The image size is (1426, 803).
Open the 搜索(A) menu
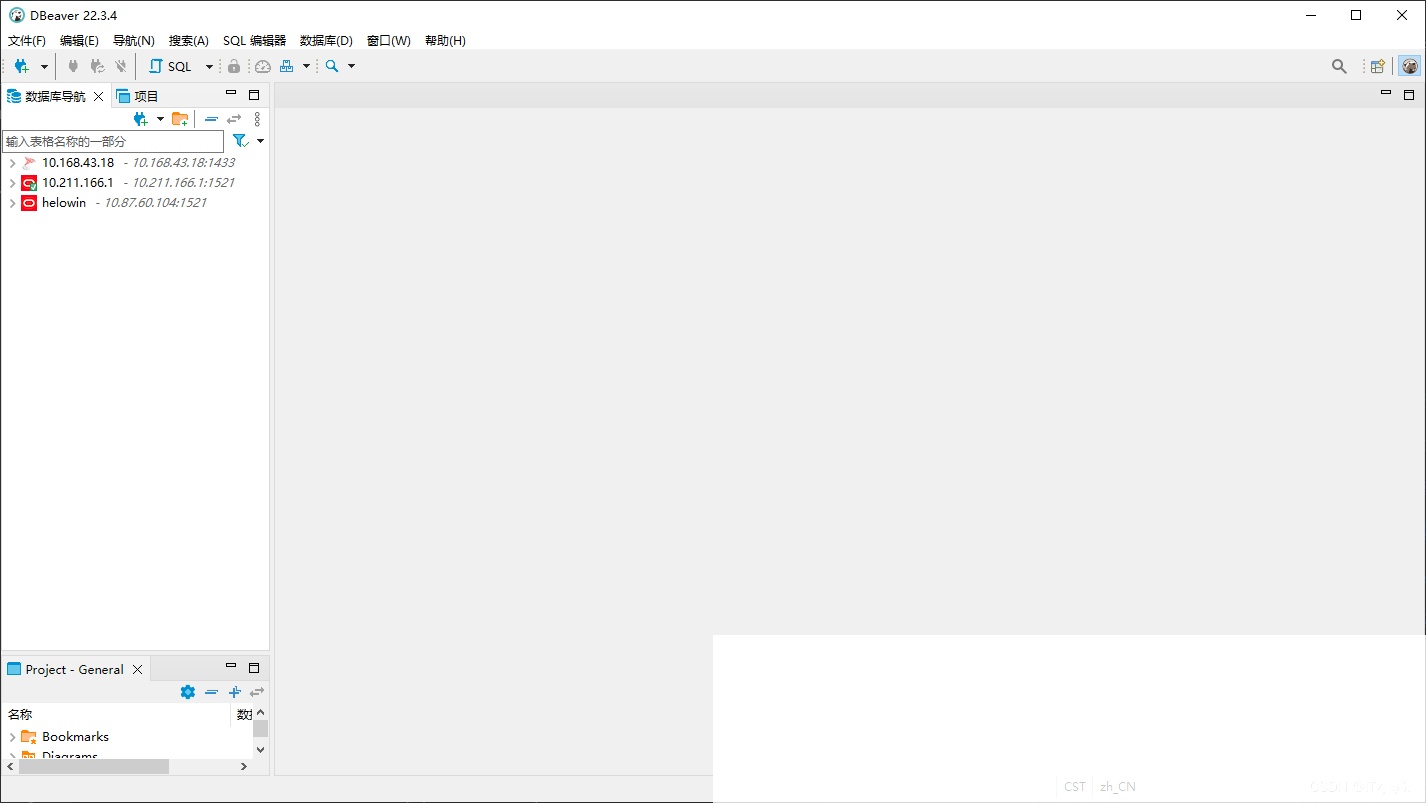point(189,41)
